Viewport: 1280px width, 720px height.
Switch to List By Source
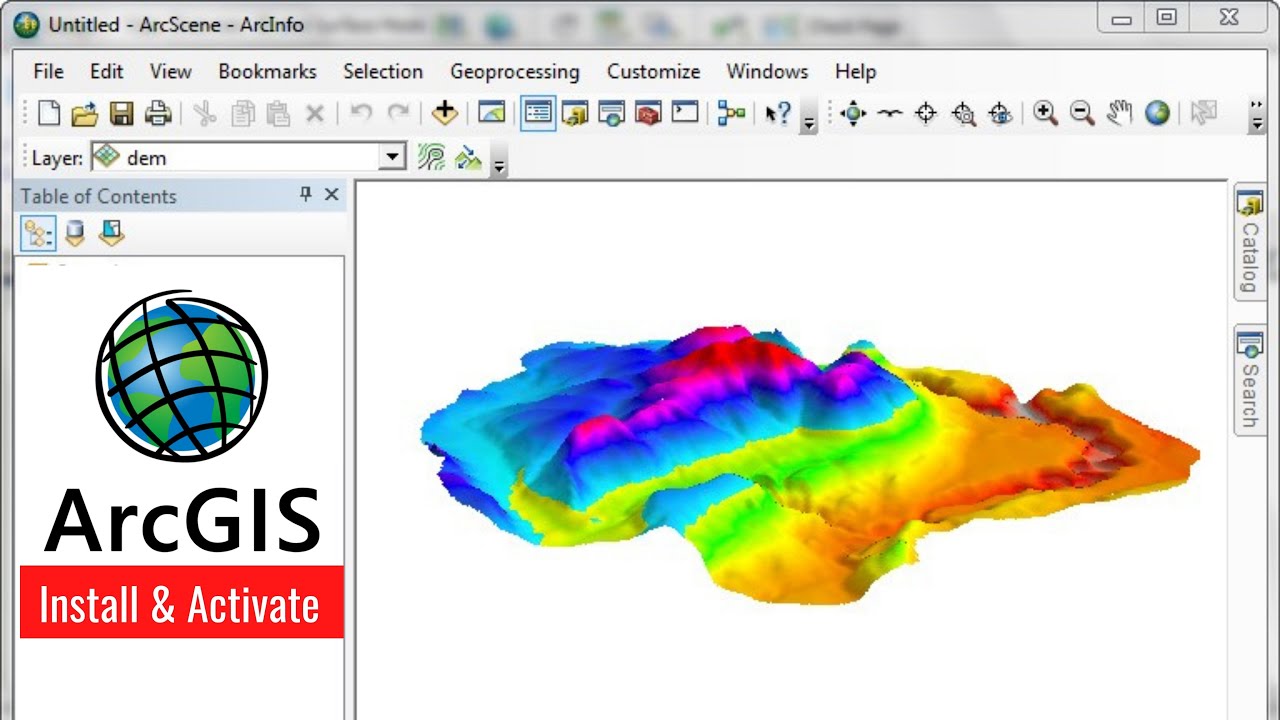pos(74,234)
